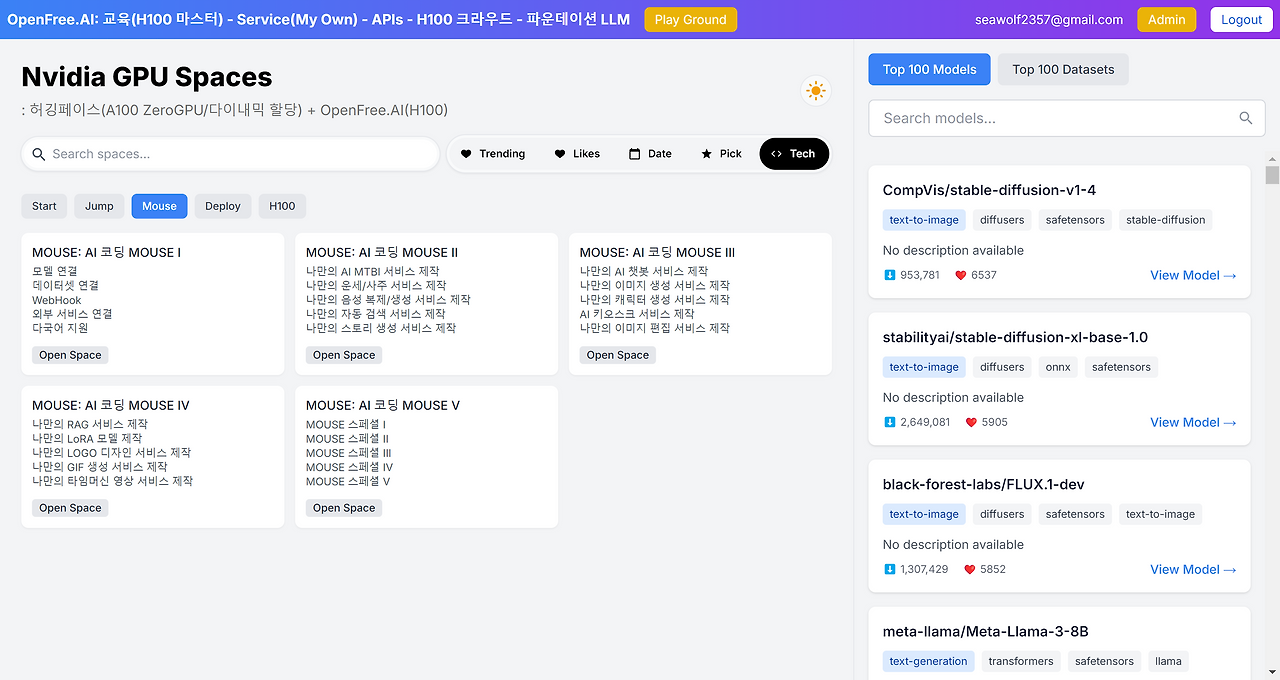This screenshot has width=1280, height=680.
Task: Click 'MOUSE: AI 코딩 MOUSE V' card title
Action: 383,405
